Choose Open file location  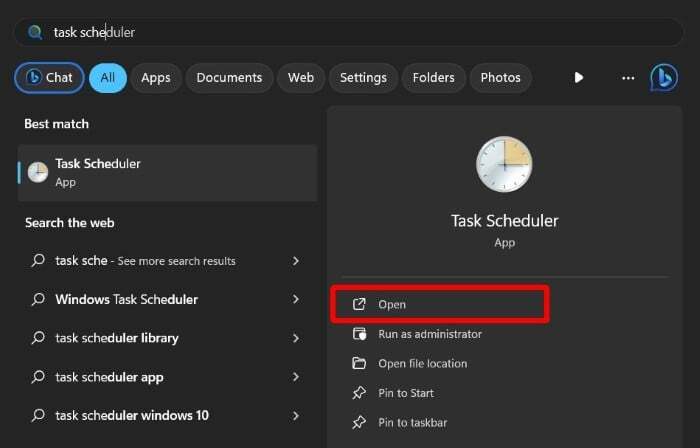coord(423,363)
